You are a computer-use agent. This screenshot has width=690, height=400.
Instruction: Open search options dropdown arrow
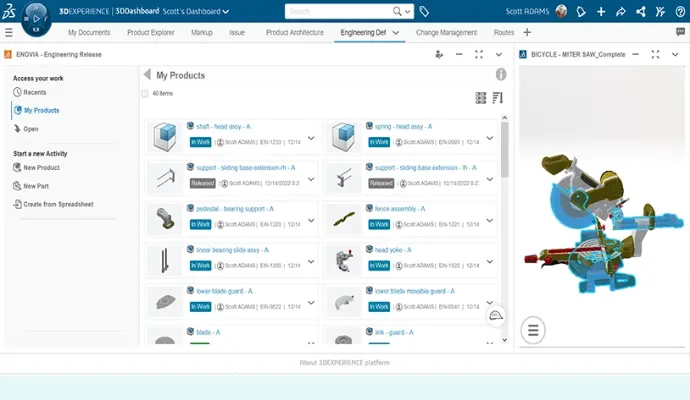click(408, 11)
